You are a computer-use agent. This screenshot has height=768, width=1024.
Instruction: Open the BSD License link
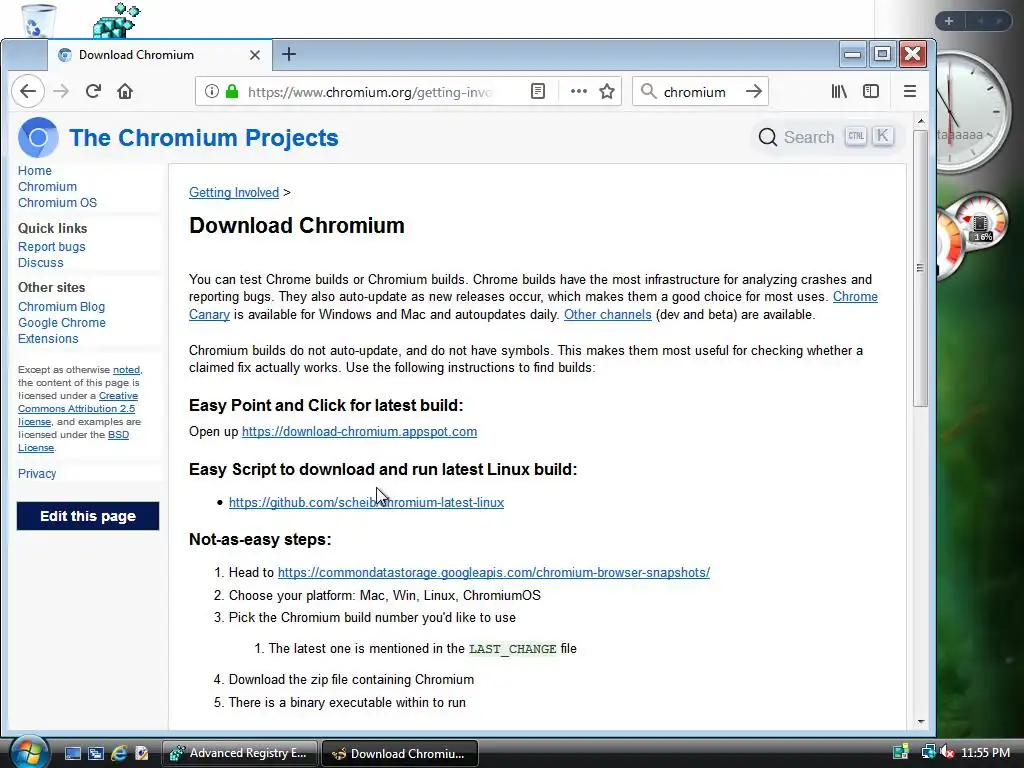click(x=118, y=435)
